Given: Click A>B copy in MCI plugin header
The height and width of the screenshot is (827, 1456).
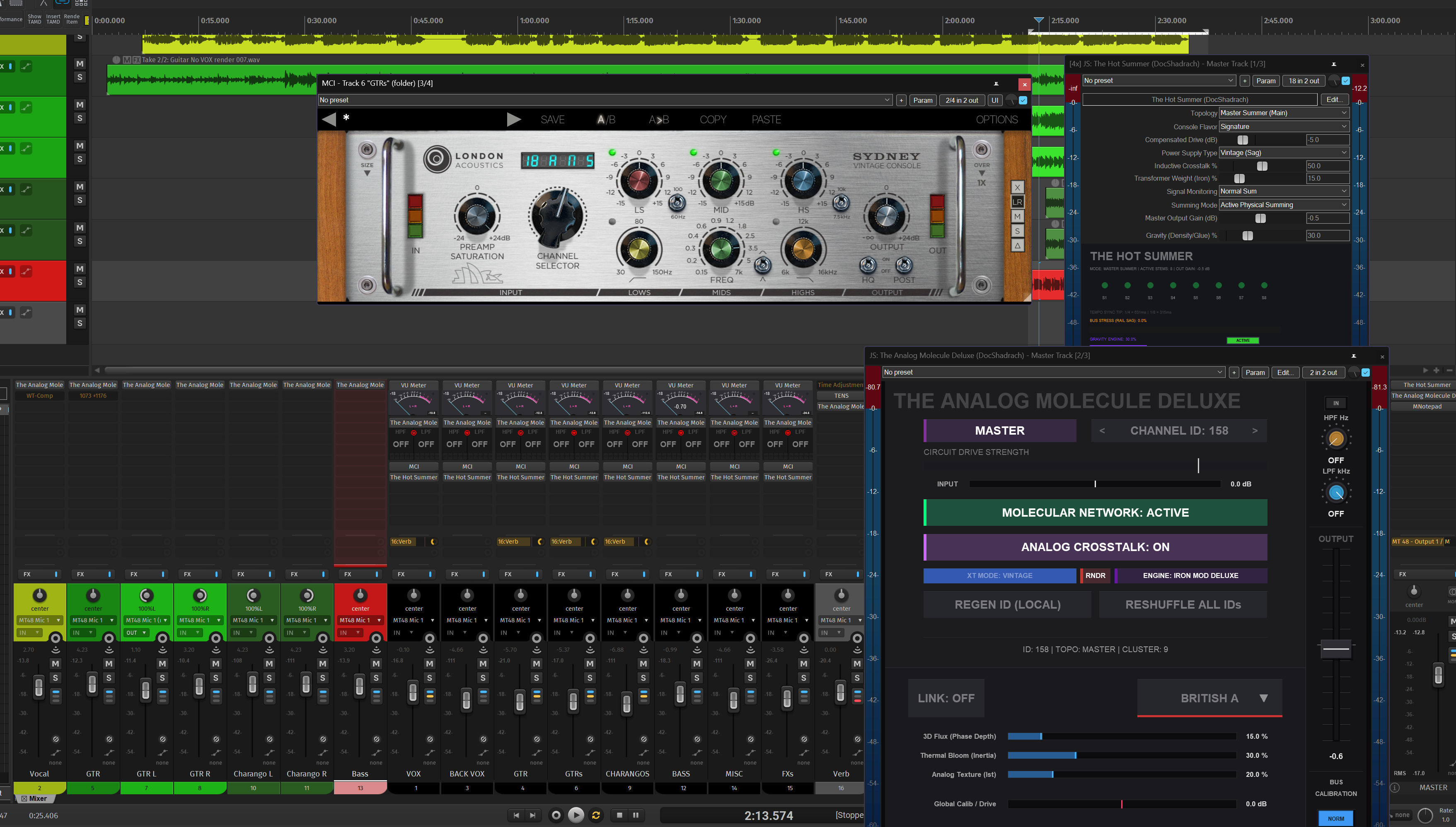Looking at the screenshot, I should pos(659,119).
